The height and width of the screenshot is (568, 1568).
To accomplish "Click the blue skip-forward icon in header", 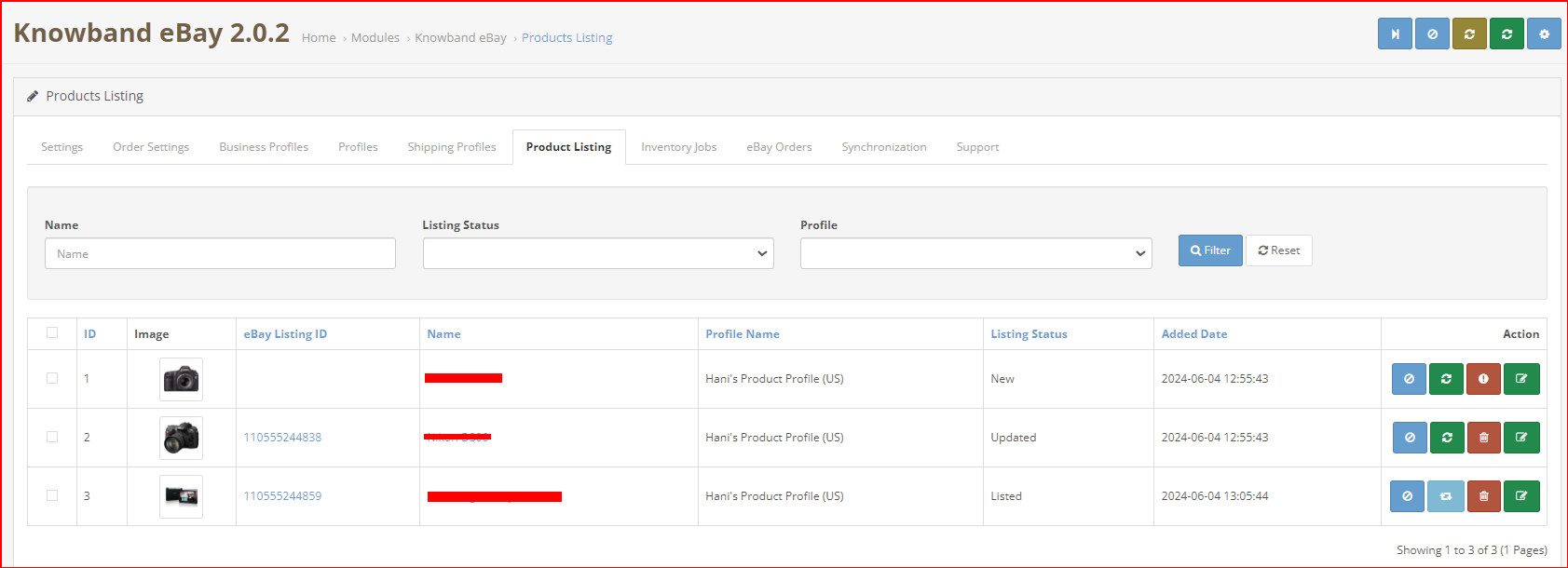I will (1395, 34).
